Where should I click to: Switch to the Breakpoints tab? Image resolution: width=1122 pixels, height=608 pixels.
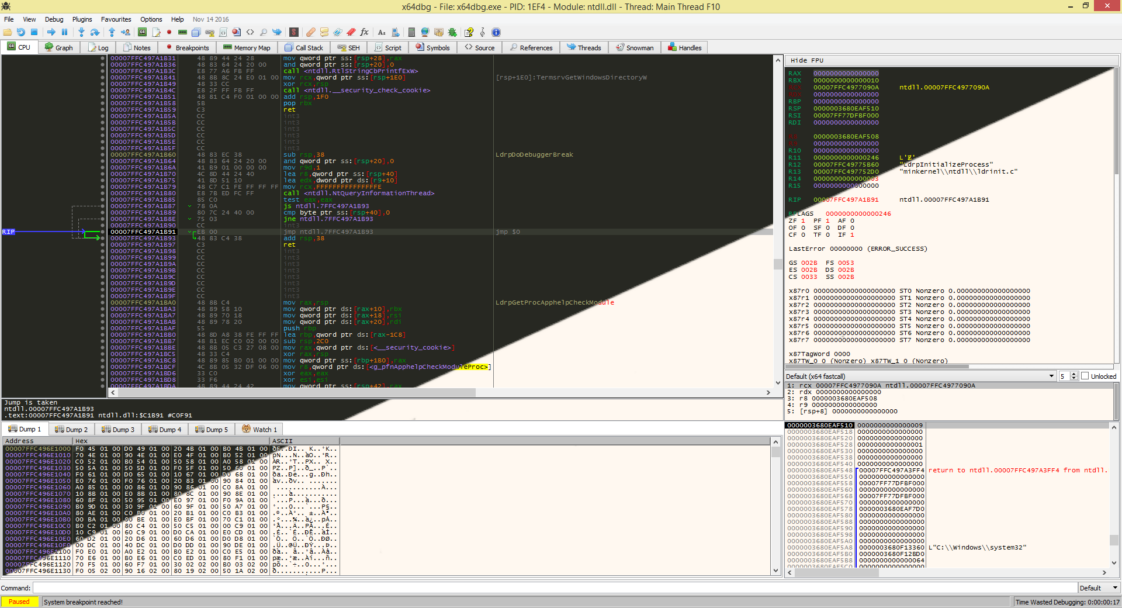(192, 47)
